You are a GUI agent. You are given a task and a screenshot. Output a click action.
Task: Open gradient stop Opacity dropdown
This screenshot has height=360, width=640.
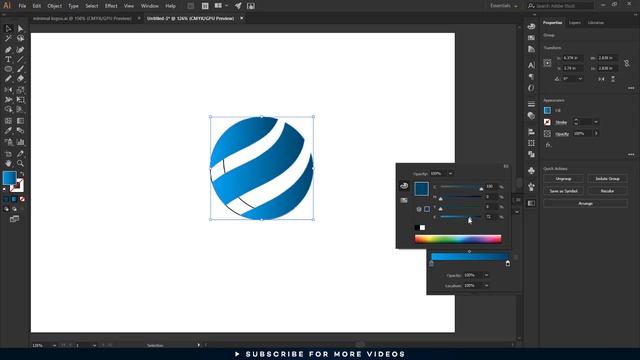tap(486, 275)
